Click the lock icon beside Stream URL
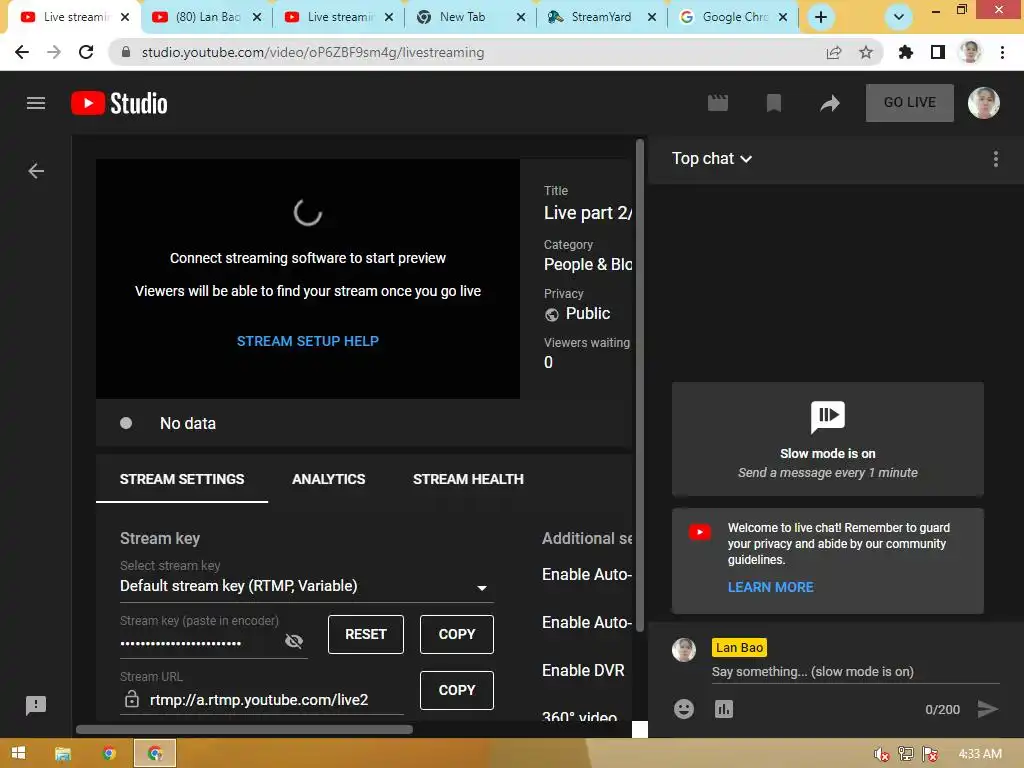The height and width of the screenshot is (768, 1024). click(x=131, y=699)
